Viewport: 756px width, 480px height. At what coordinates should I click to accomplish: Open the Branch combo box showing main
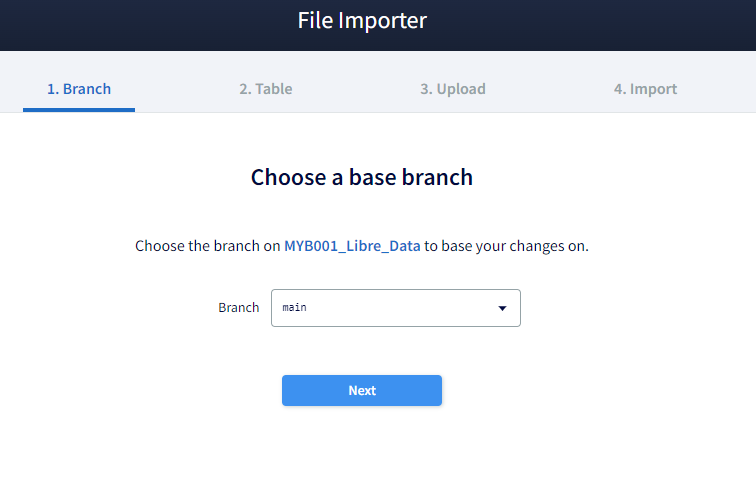coord(395,308)
